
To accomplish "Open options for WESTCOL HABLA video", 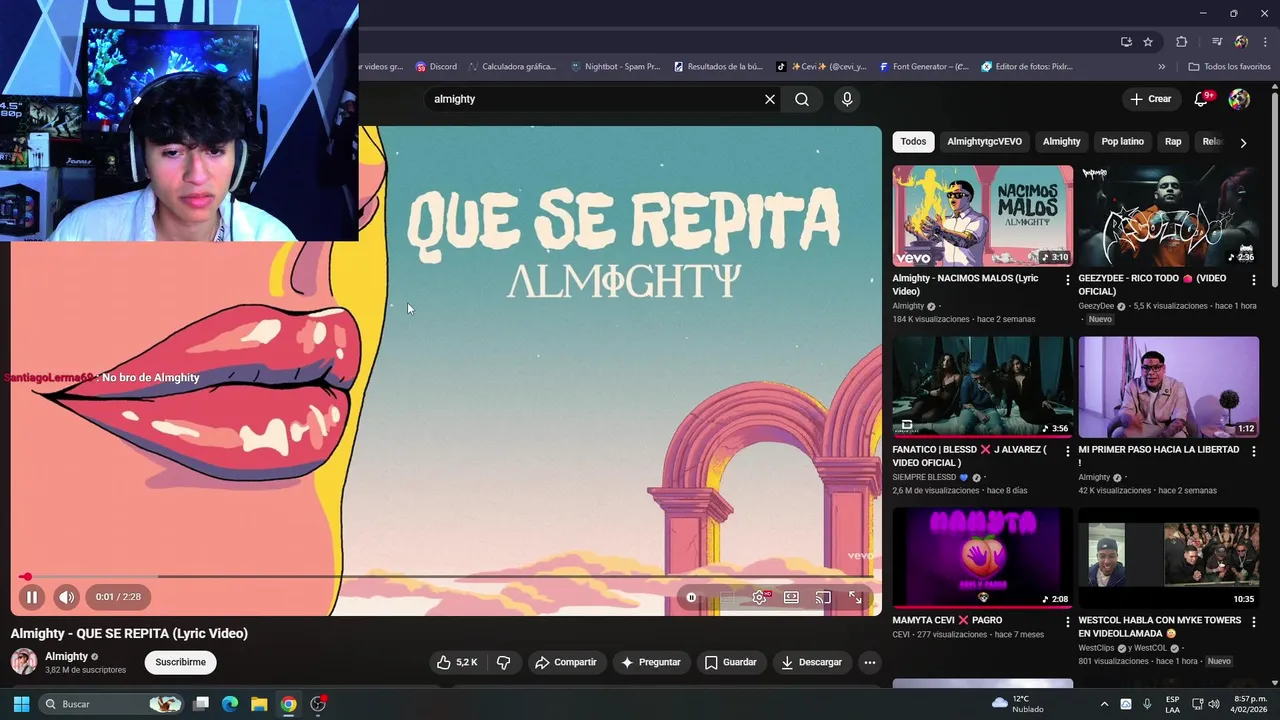I will [1253, 622].
